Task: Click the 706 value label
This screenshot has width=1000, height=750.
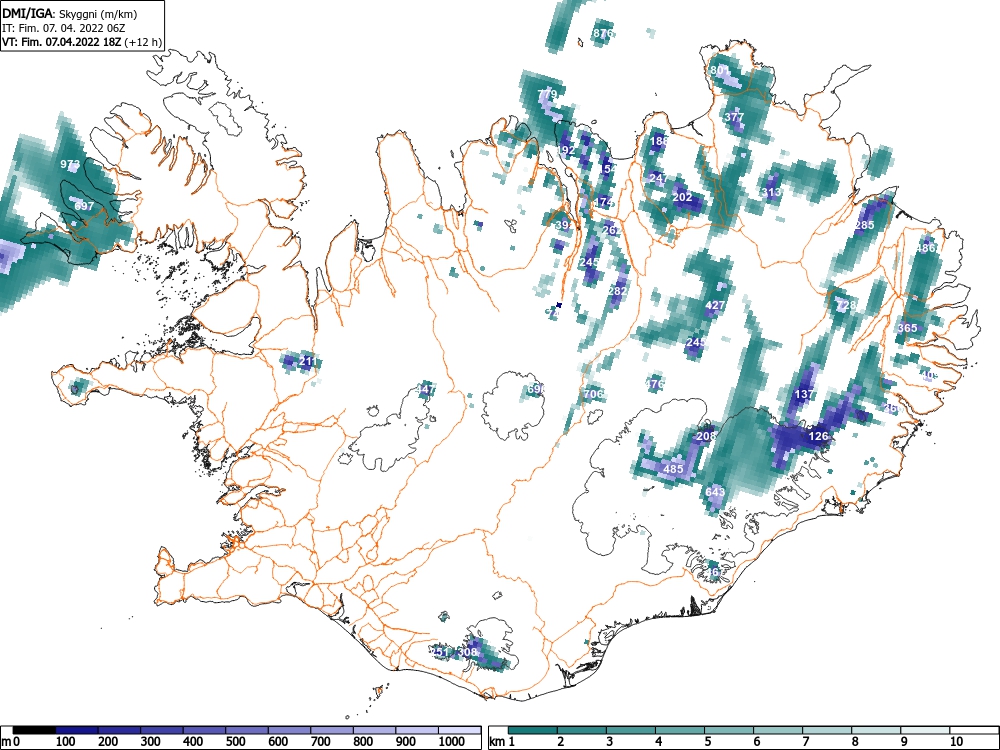Action: click(x=593, y=394)
